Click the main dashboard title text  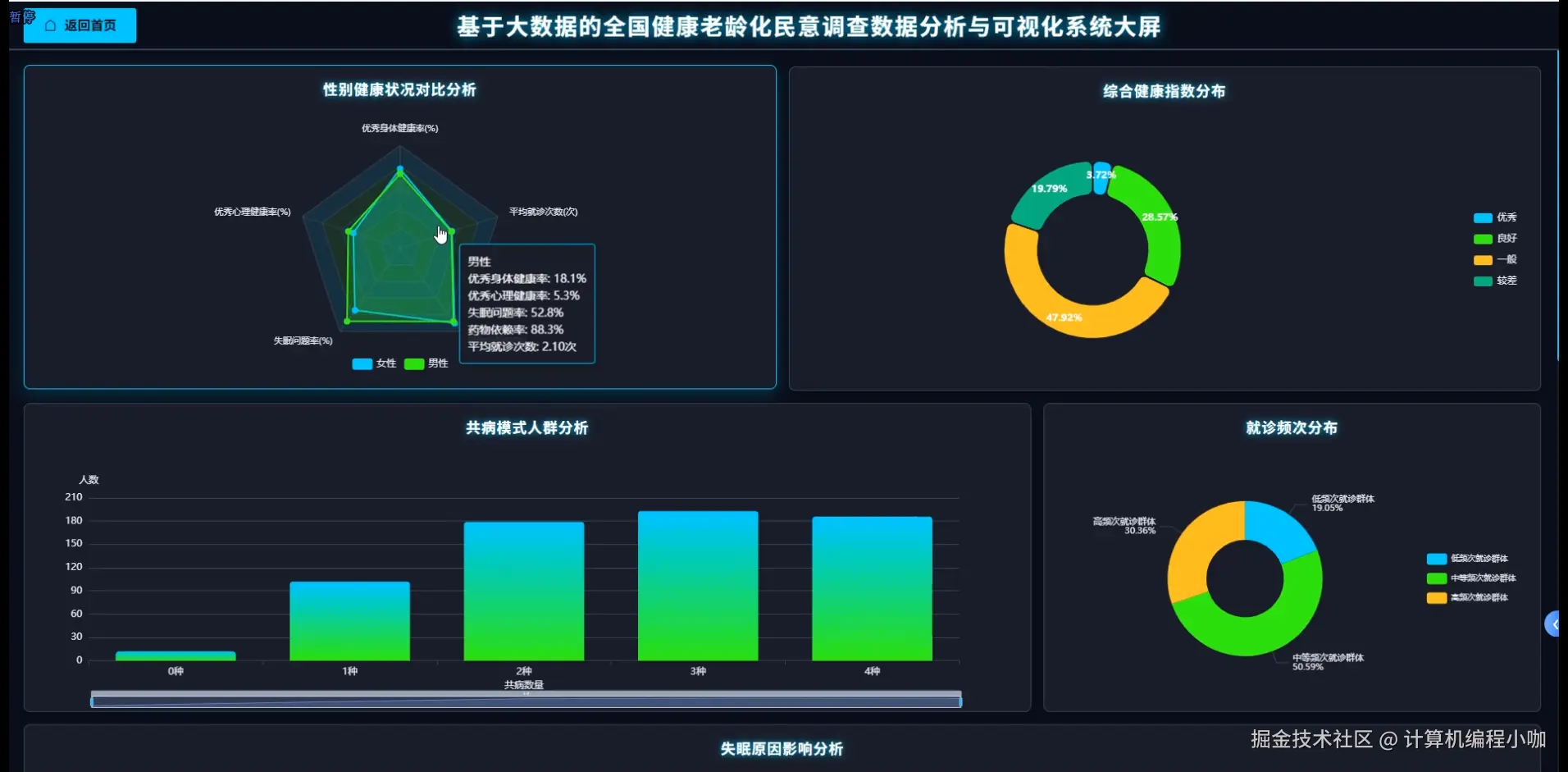(809, 27)
